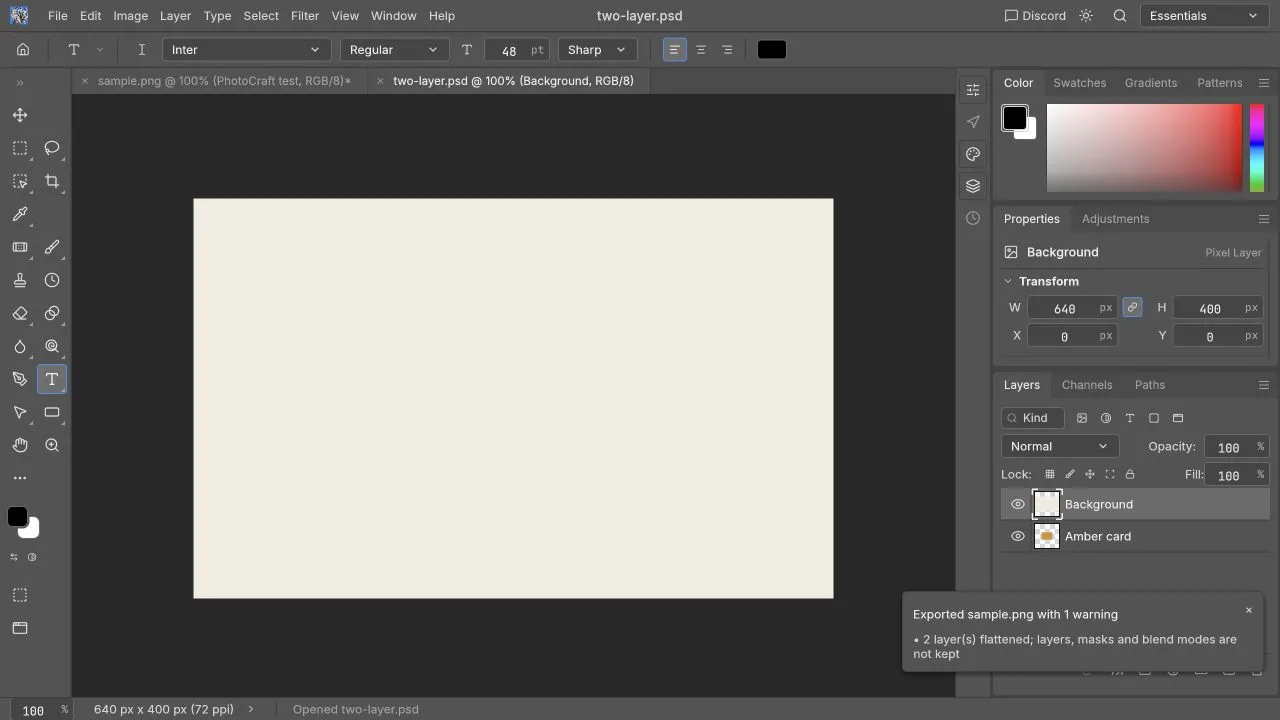Select the Clone Stamp tool
Screen dimensions: 1280x720
[20, 280]
